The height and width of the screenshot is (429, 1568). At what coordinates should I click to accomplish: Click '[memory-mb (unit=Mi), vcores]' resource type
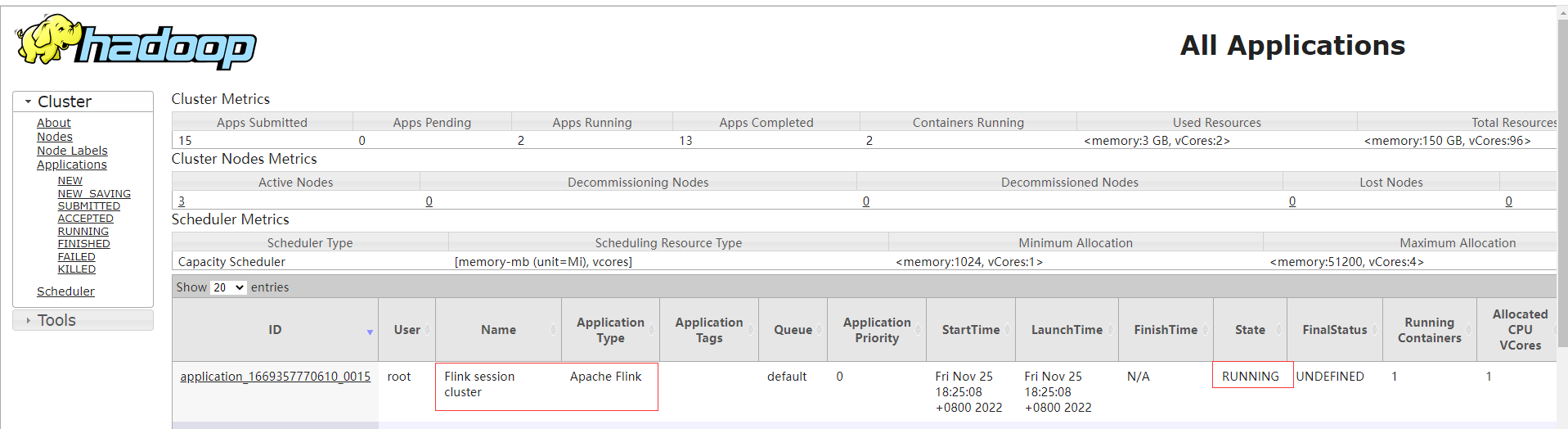(543, 262)
